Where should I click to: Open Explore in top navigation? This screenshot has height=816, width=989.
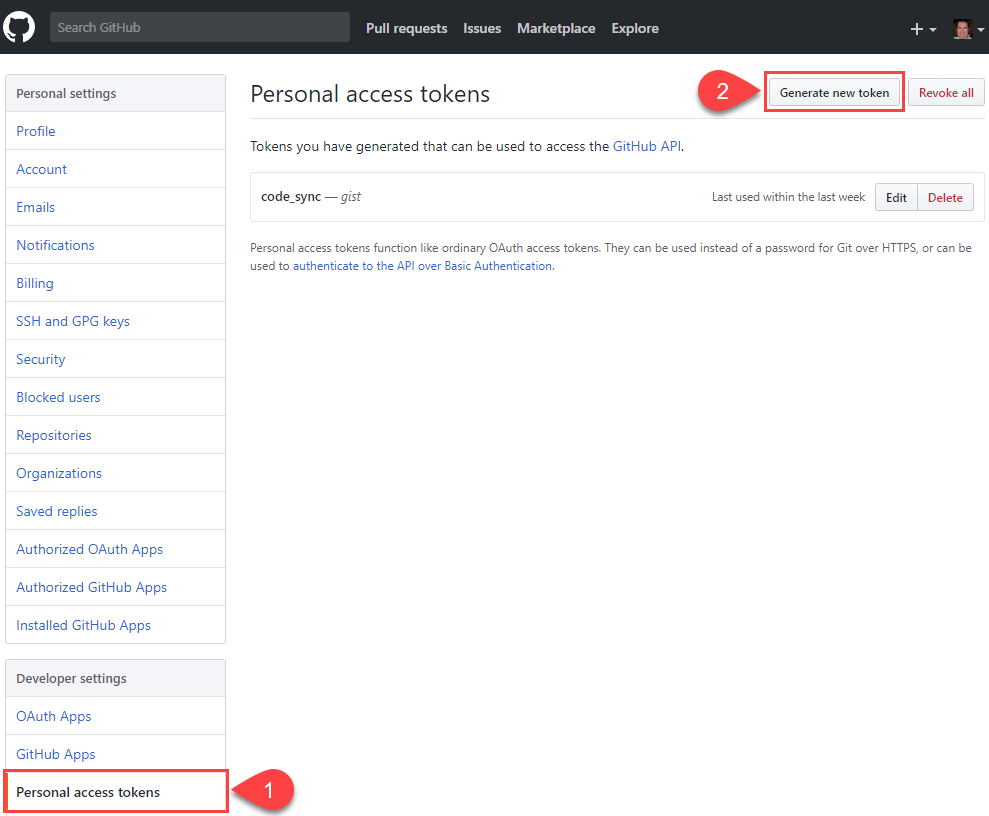tap(635, 28)
